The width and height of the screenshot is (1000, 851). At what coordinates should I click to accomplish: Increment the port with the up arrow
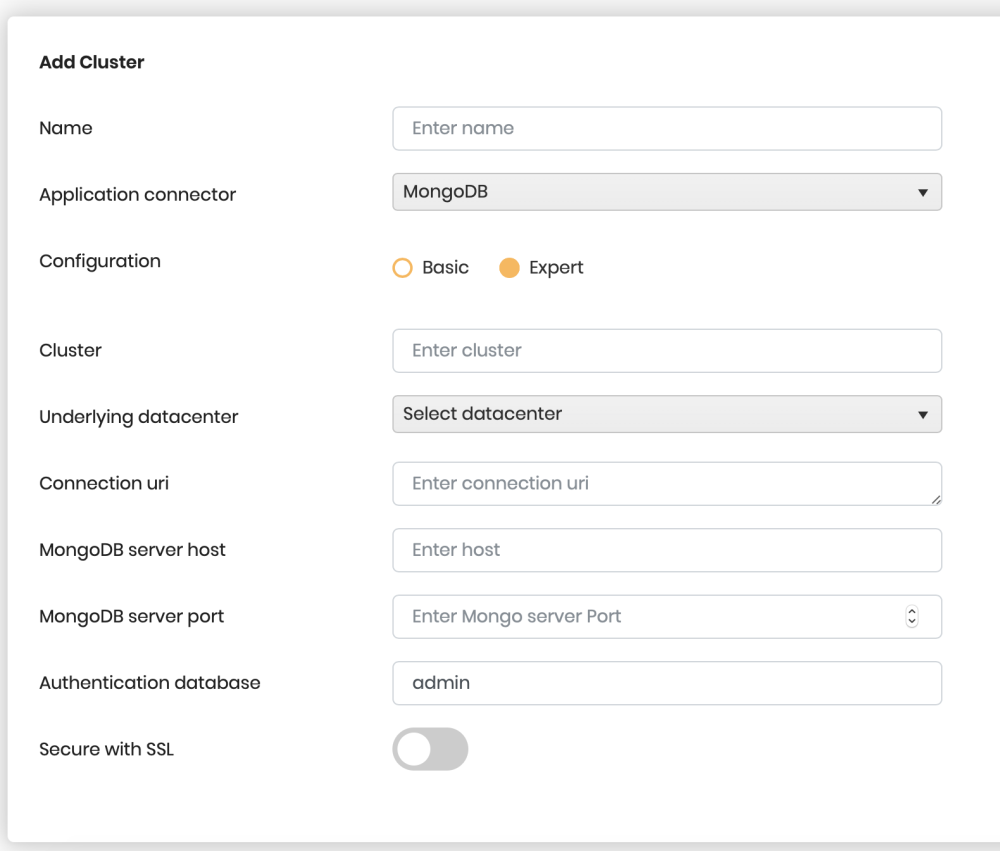[911, 611]
